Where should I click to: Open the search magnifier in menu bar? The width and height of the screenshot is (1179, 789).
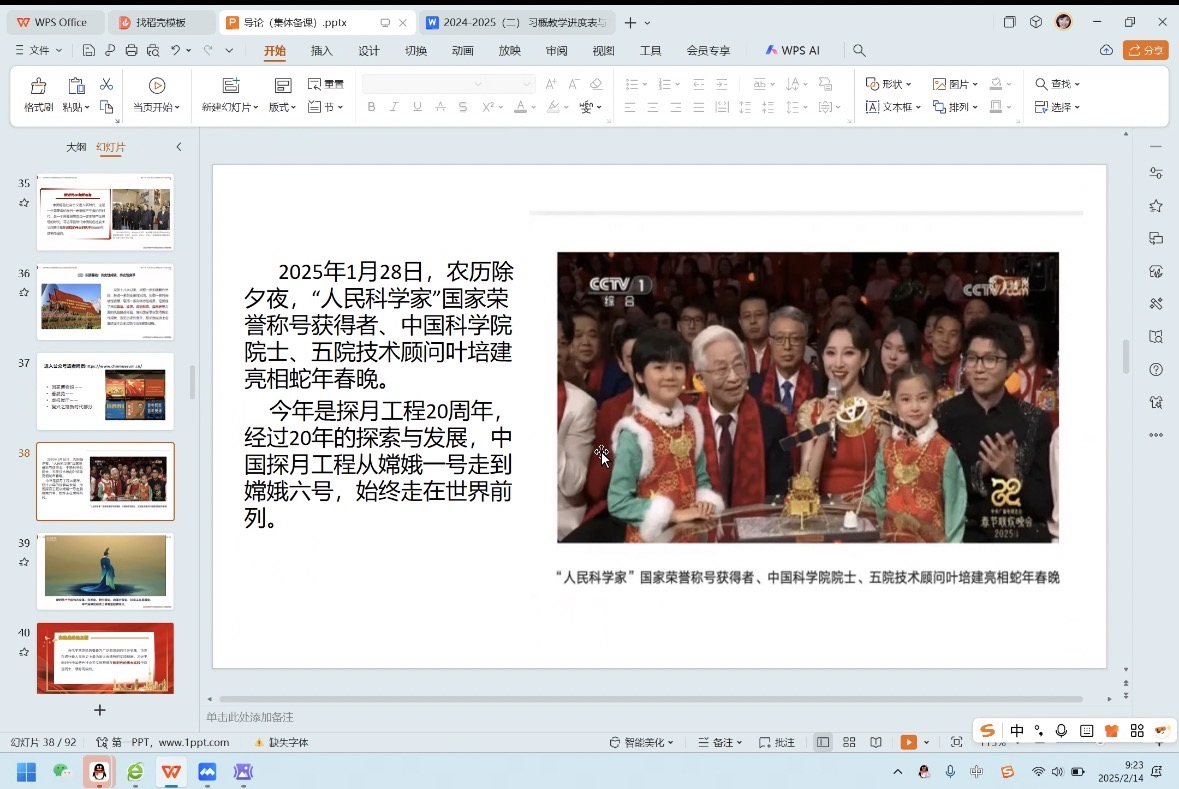tap(859, 50)
